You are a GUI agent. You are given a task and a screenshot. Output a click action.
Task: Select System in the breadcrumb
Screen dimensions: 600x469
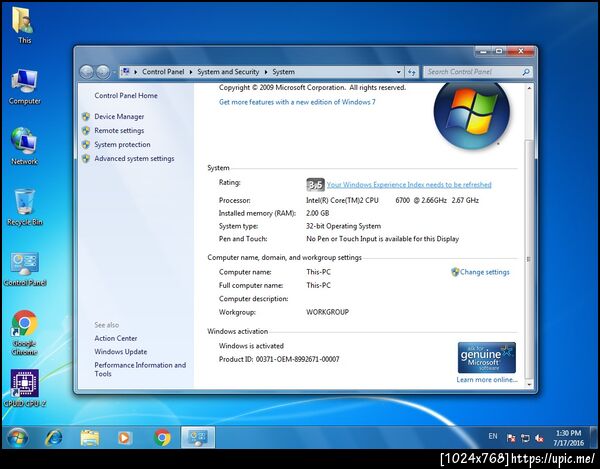pyautogui.click(x=284, y=72)
